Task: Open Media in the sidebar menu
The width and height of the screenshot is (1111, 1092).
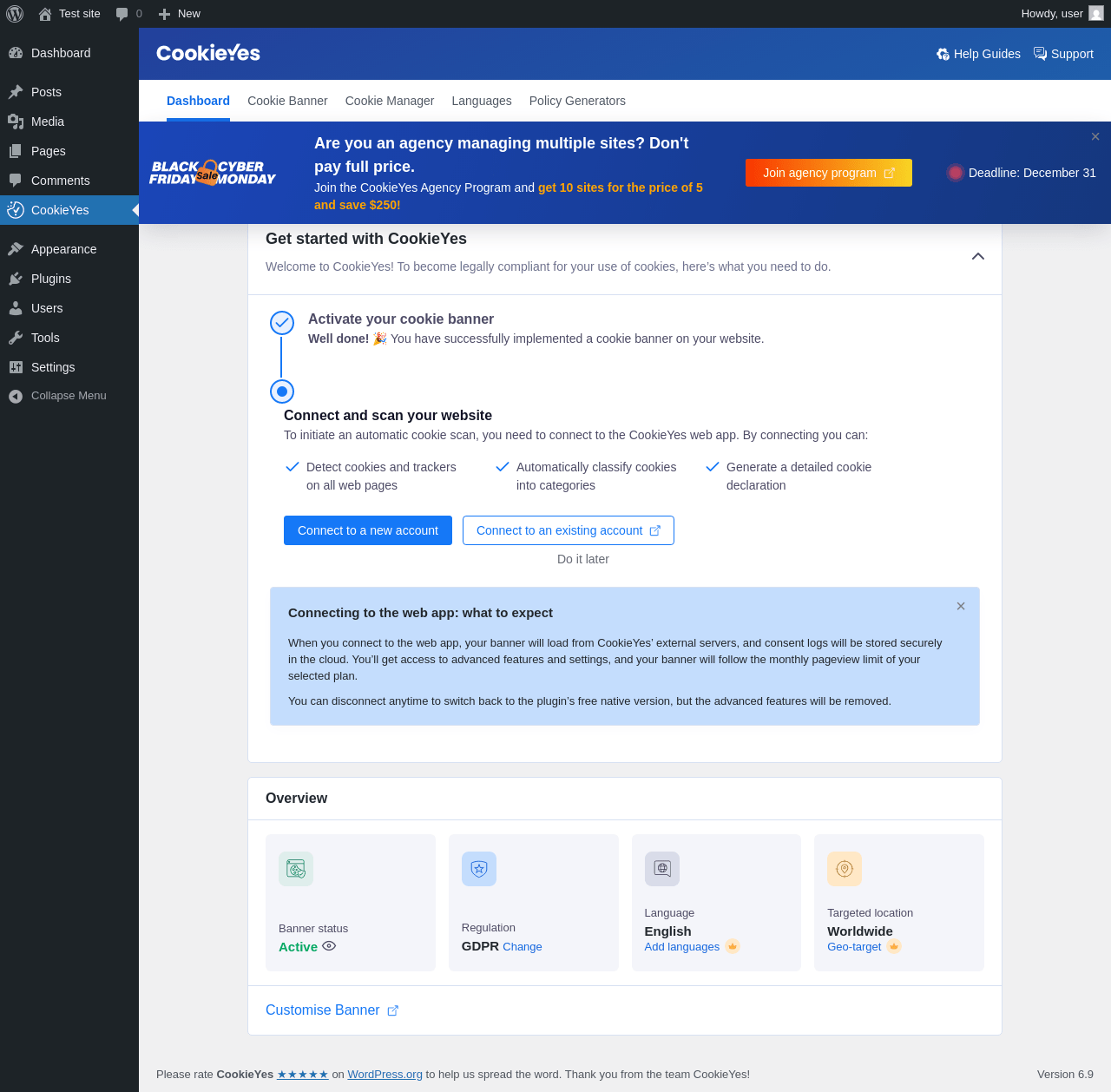Action: pyautogui.click(x=69, y=122)
